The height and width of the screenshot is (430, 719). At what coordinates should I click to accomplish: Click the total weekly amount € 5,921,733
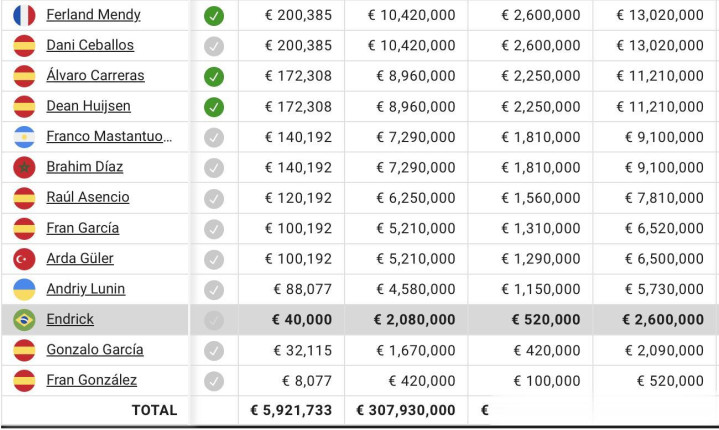coord(291,410)
